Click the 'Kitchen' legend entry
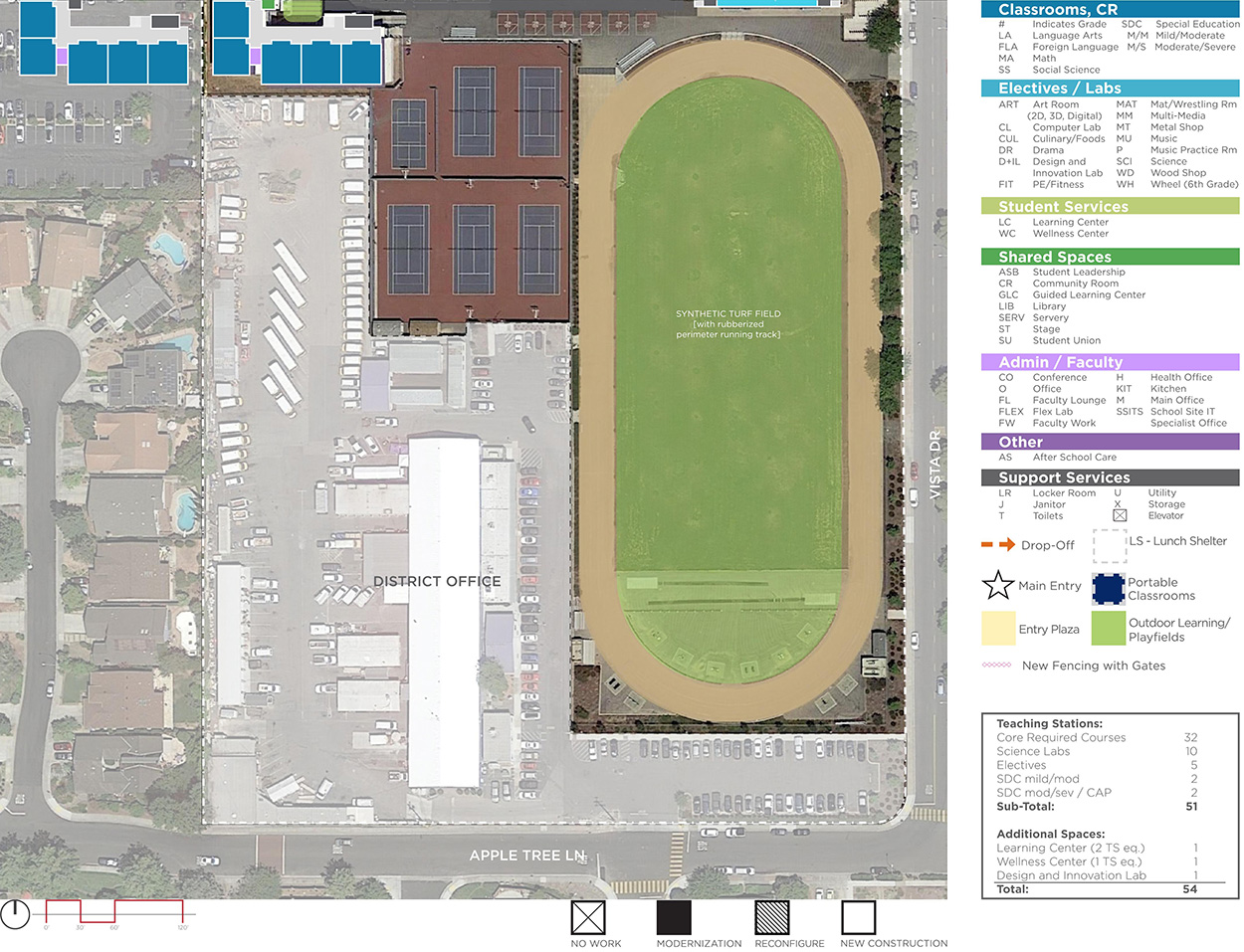 [1168, 389]
